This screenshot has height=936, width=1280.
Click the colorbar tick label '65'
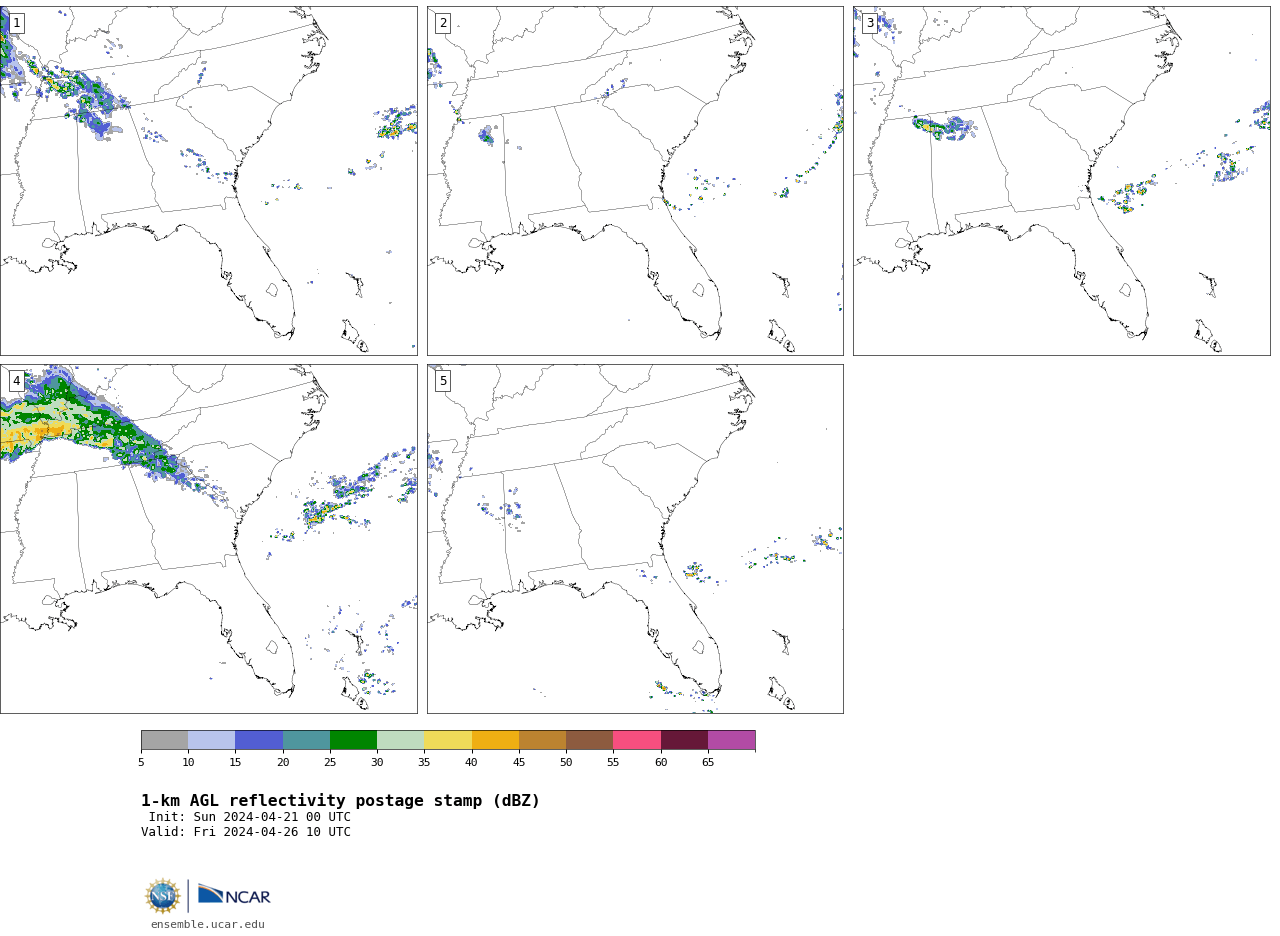[708, 763]
